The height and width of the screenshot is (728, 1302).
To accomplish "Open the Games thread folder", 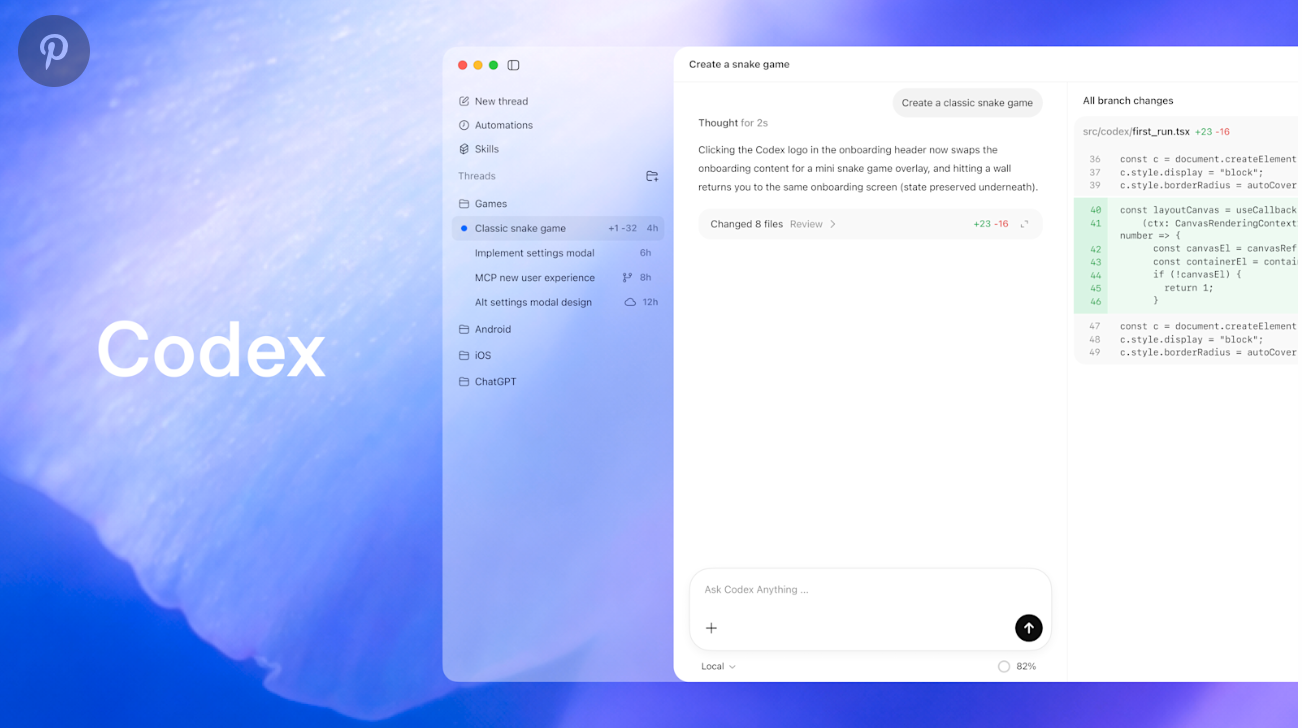I will click(491, 203).
